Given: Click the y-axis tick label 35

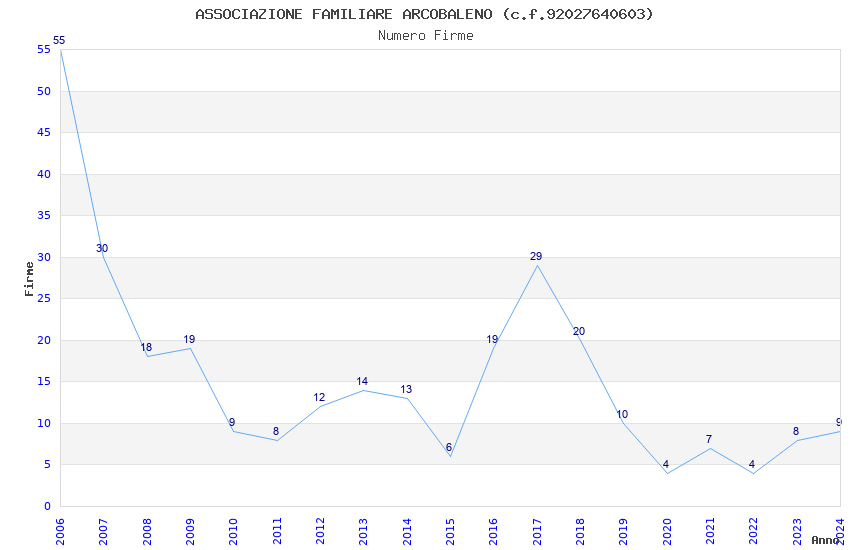Looking at the screenshot, I should (44, 216).
